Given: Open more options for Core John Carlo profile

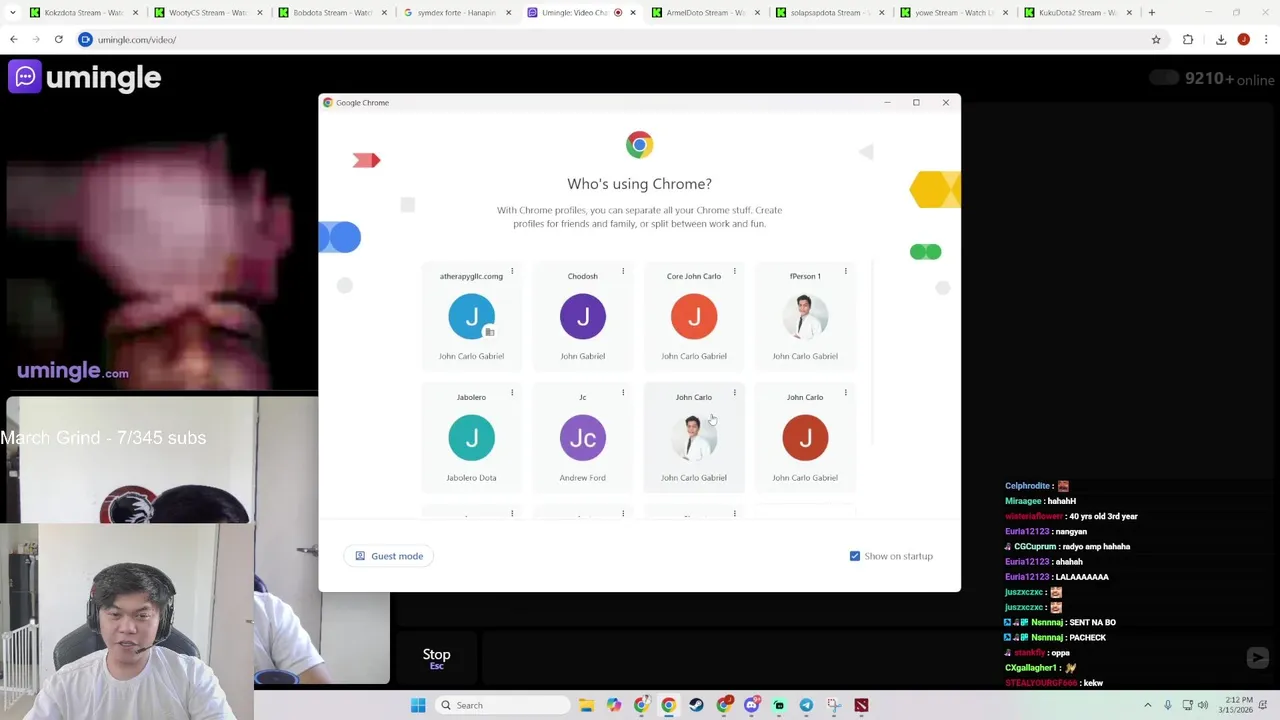Looking at the screenshot, I should point(734,271).
